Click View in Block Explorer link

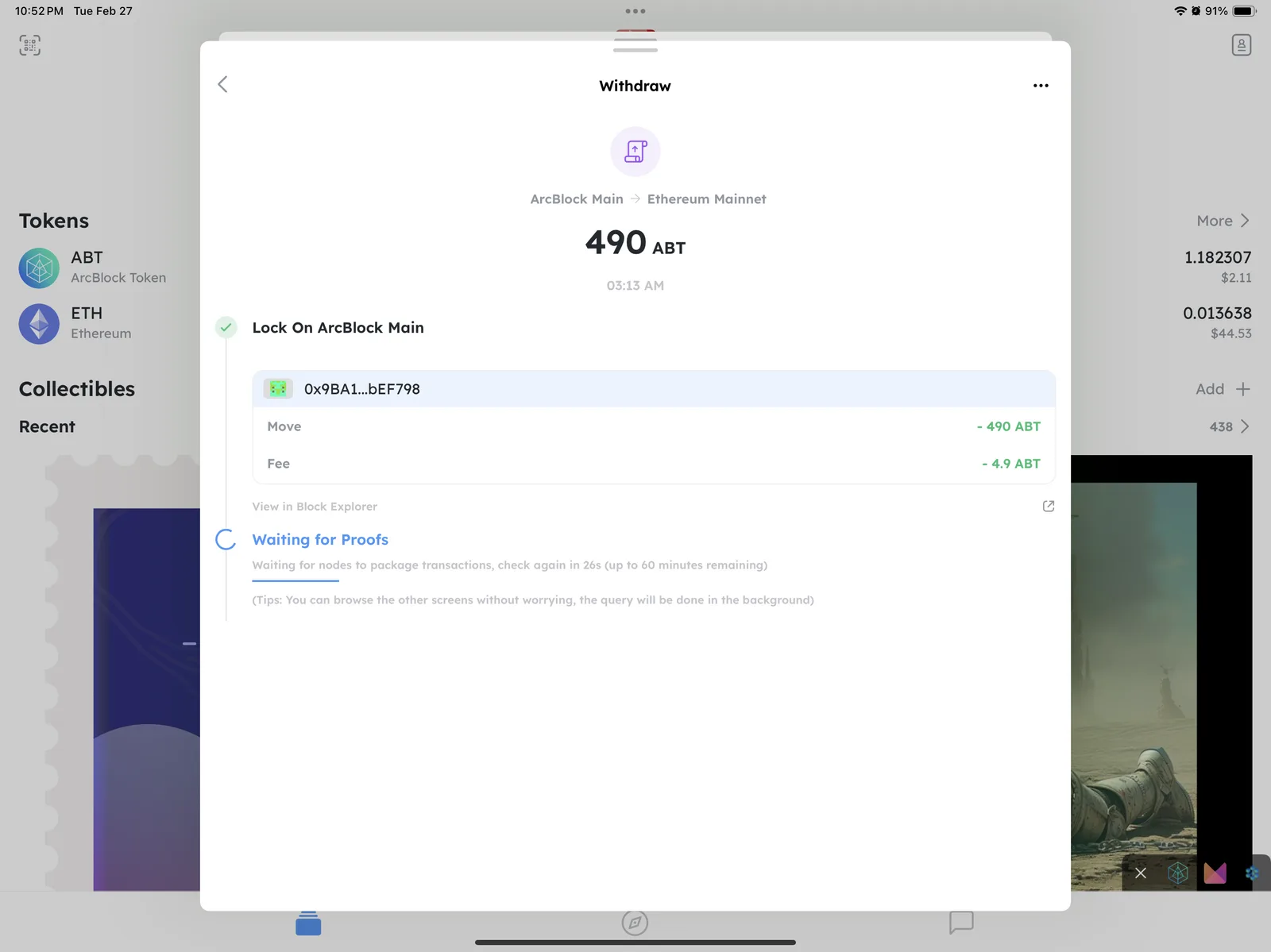click(x=315, y=507)
